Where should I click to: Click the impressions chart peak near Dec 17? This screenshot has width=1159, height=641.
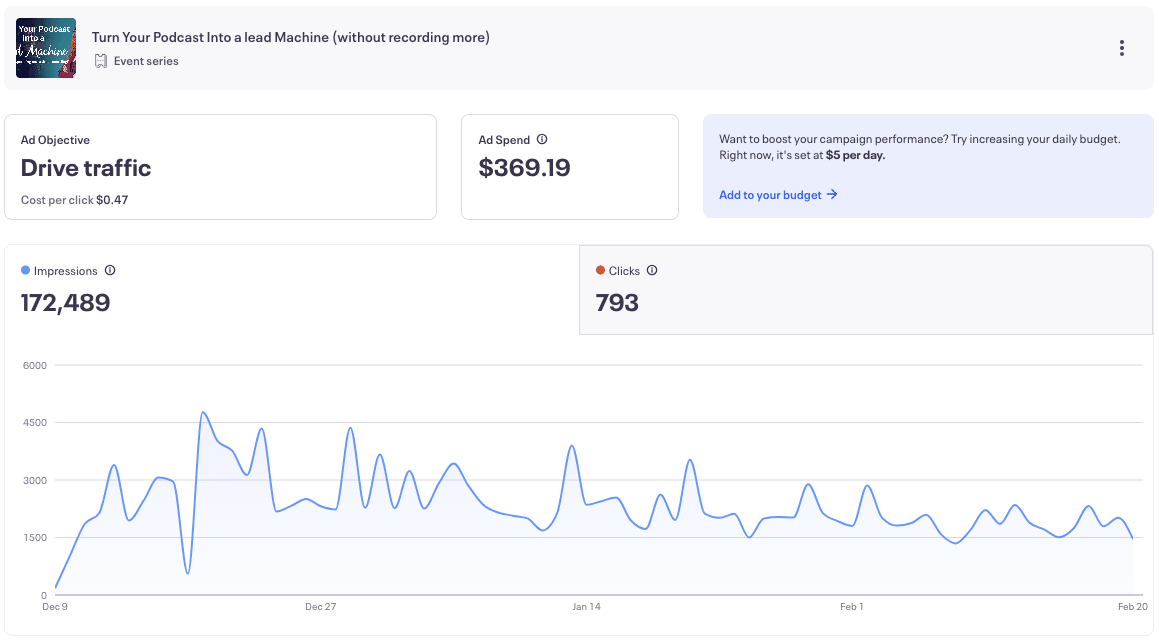tap(204, 412)
